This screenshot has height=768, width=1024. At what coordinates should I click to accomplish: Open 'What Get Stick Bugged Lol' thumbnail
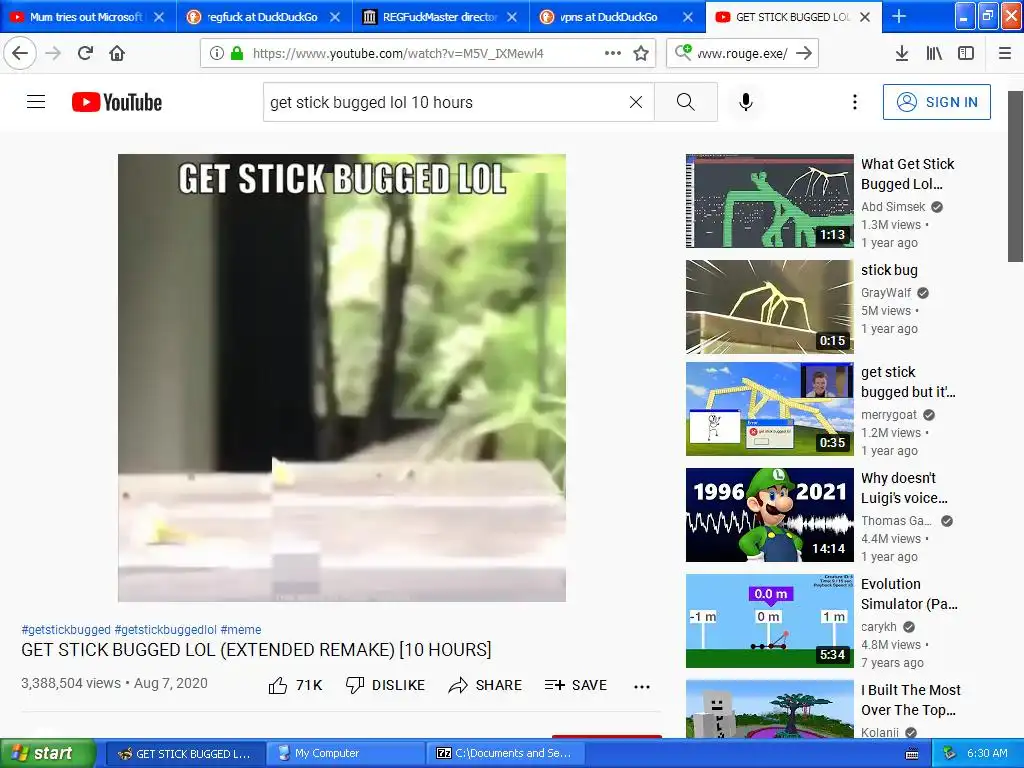[769, 200]
